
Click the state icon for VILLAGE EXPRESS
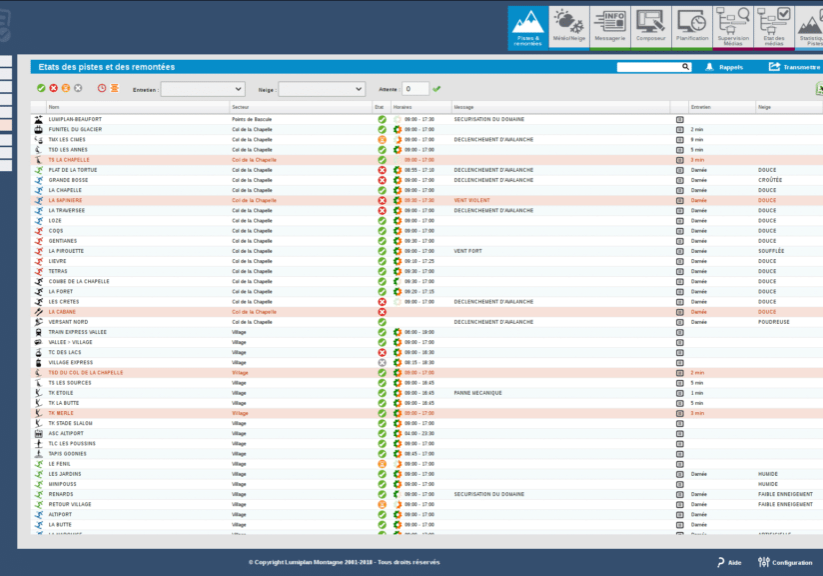(382, 363)
